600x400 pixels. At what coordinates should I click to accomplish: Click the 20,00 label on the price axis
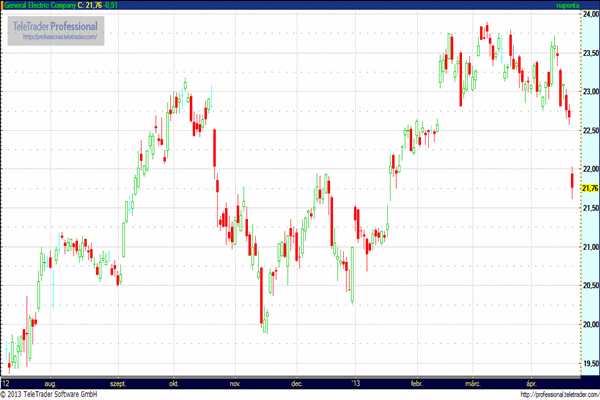pos(589,324)
